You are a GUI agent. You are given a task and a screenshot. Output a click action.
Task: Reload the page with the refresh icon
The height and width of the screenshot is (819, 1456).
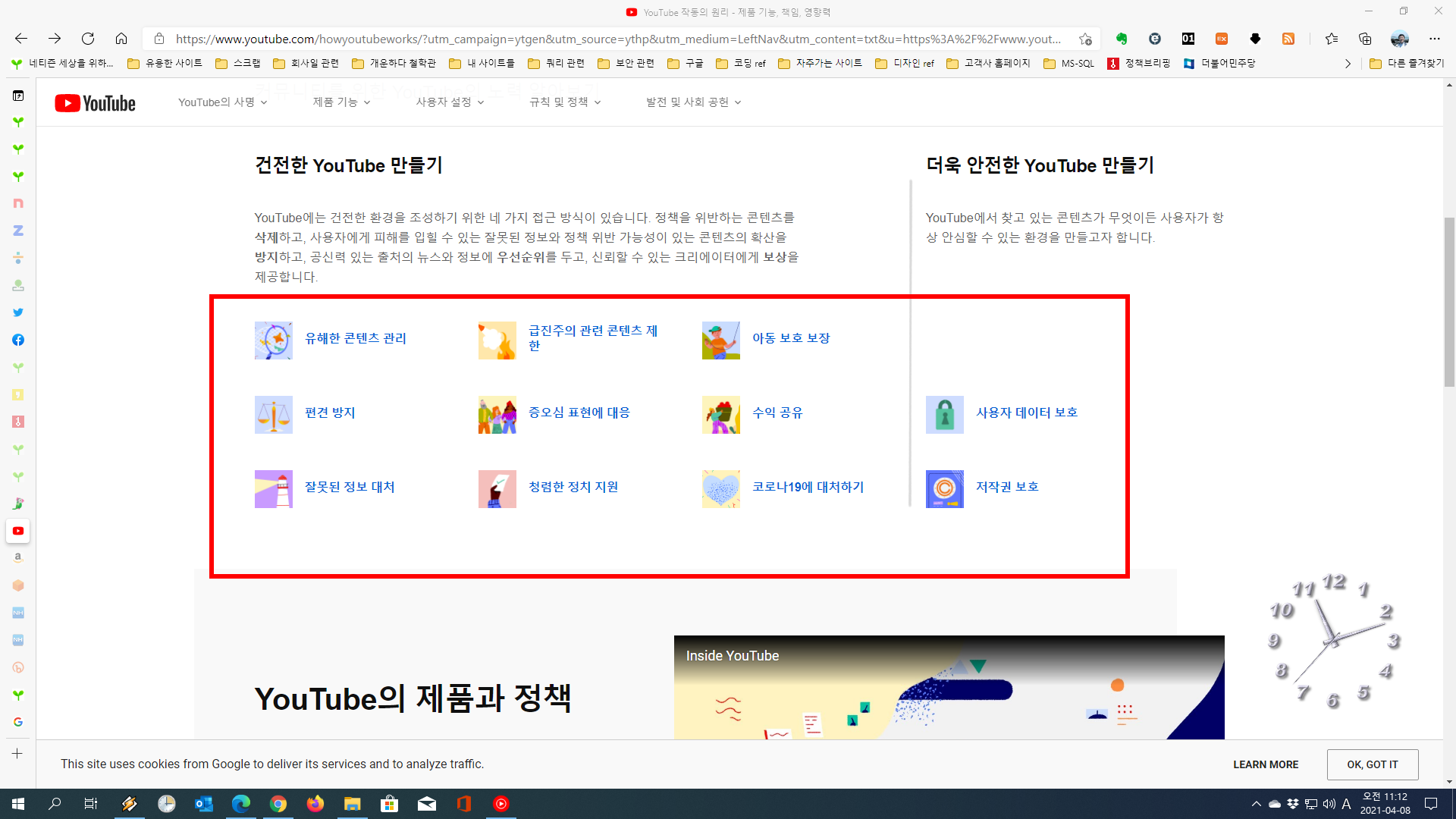coord(88,39)
